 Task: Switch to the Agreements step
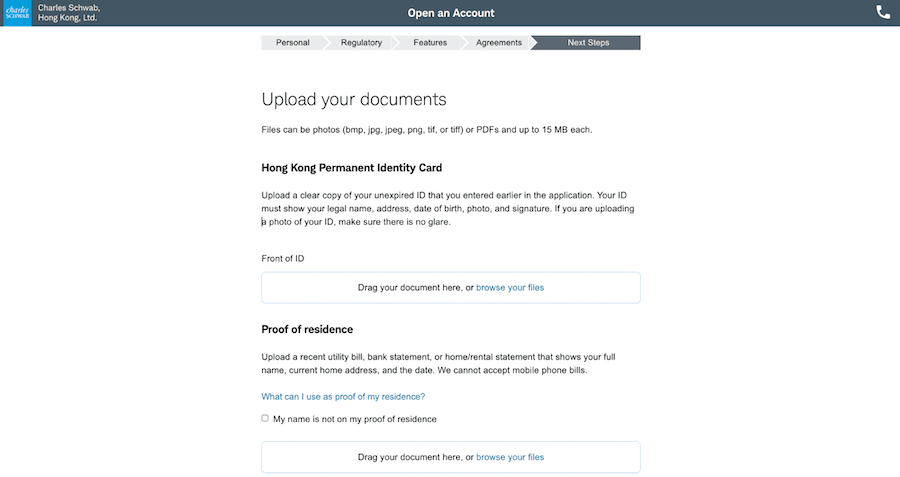click(498, 43)
